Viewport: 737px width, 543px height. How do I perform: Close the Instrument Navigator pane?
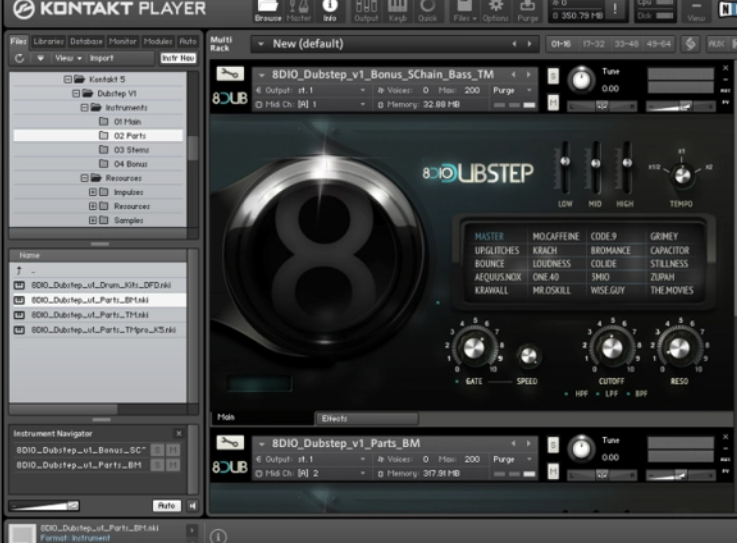point(179,433)
